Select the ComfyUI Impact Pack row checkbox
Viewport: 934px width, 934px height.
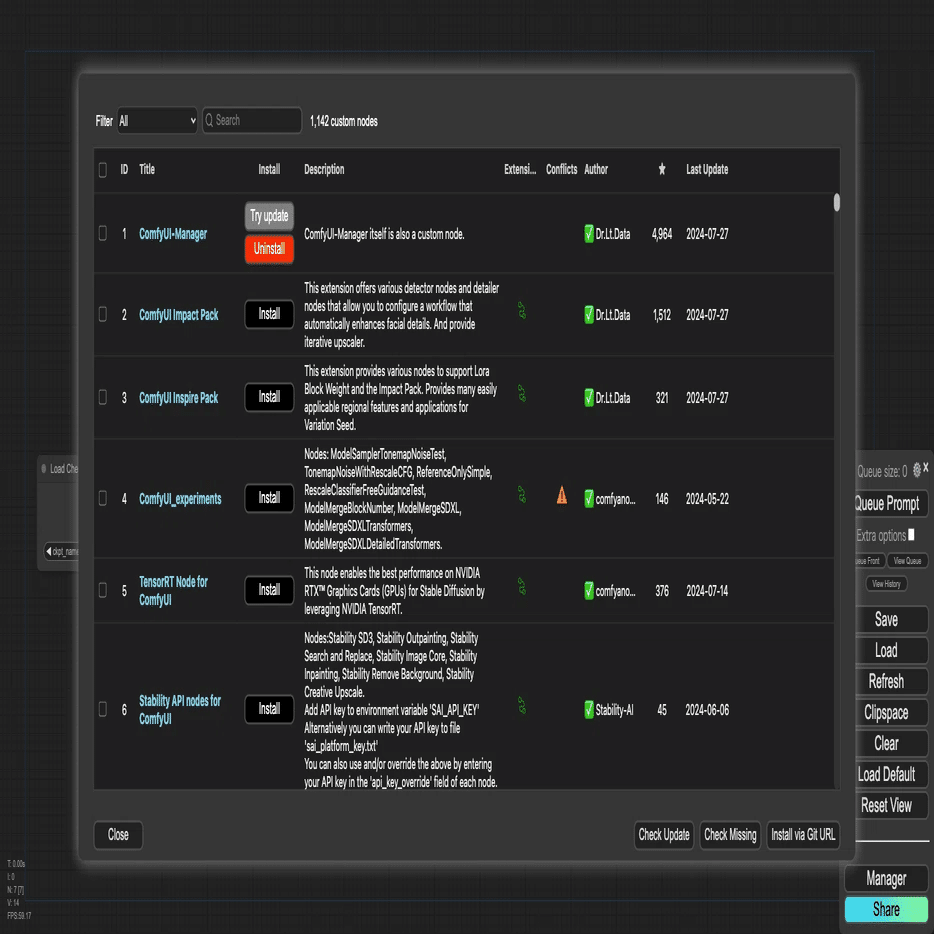point(102,314)
